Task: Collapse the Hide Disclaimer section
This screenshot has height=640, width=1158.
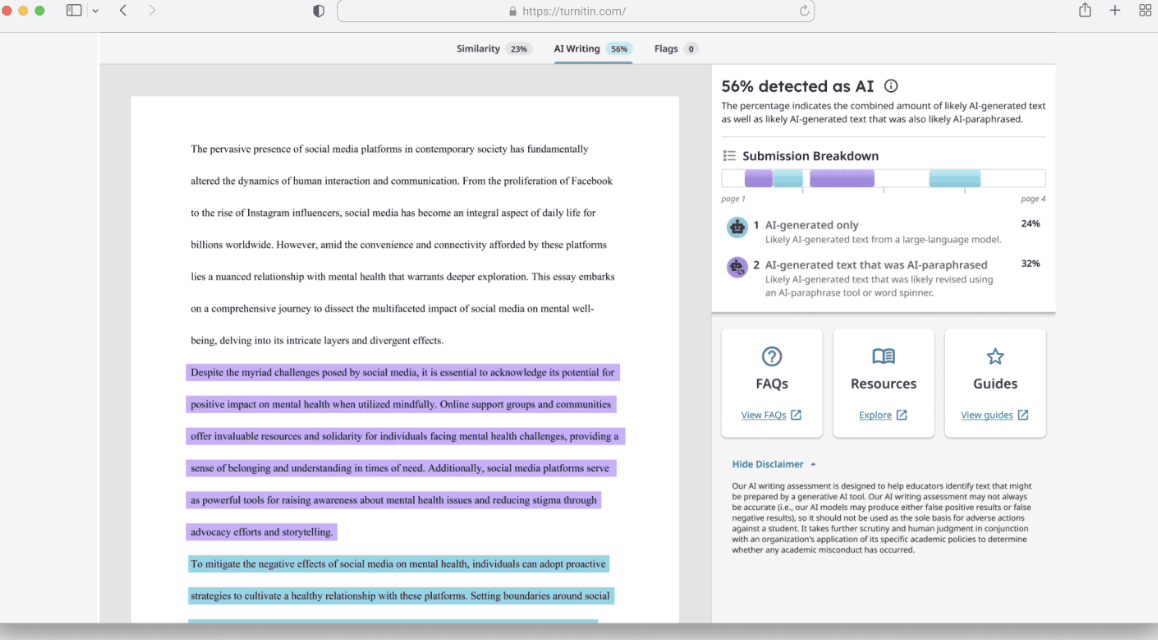Action: pyautogui.click(x=773, y=464)
